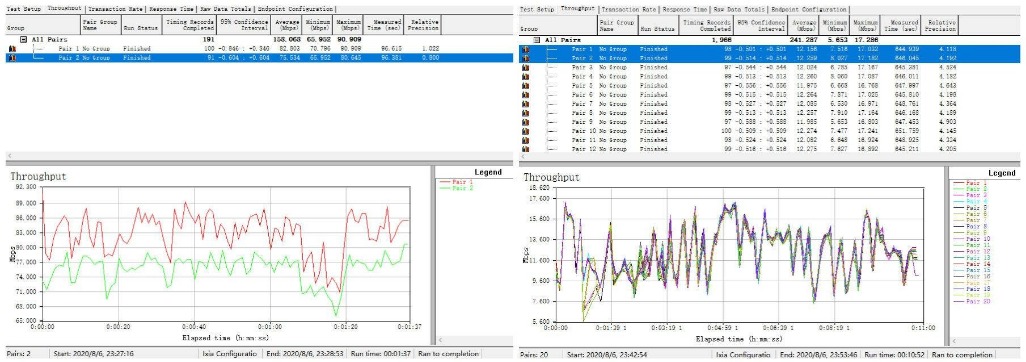
Task: Click the Pair 2 icon in left window
Action: pos(12,58)
